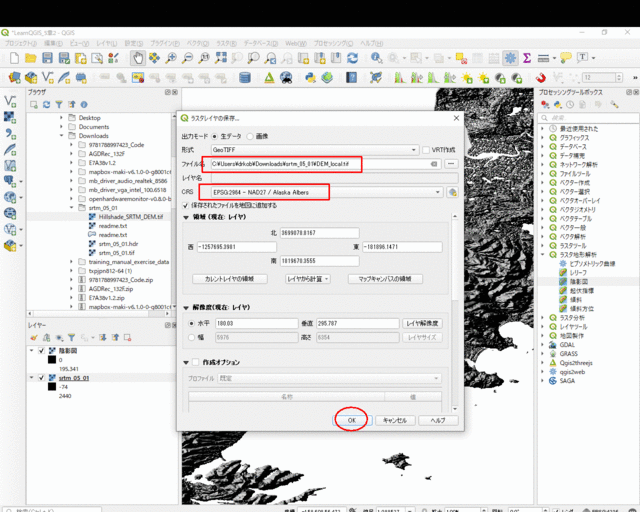Open the レイヤから計算 dropdown button
This screenshot has height=512, width=640.
(x=308, y=279)
